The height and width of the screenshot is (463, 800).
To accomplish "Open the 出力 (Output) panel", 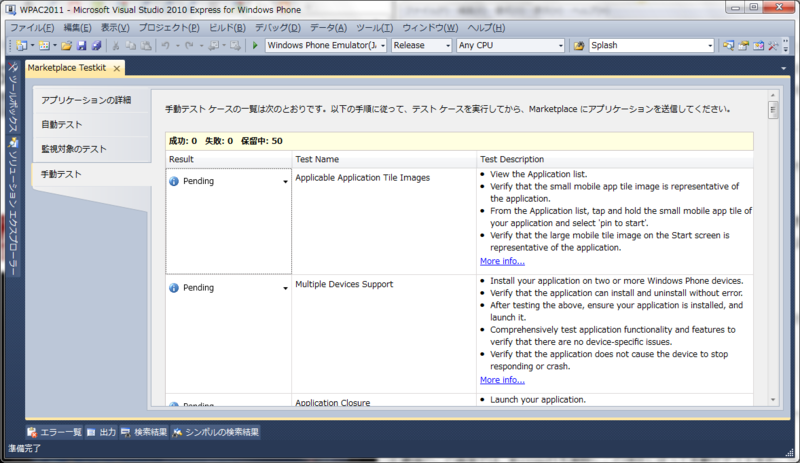I will point(102,432).
